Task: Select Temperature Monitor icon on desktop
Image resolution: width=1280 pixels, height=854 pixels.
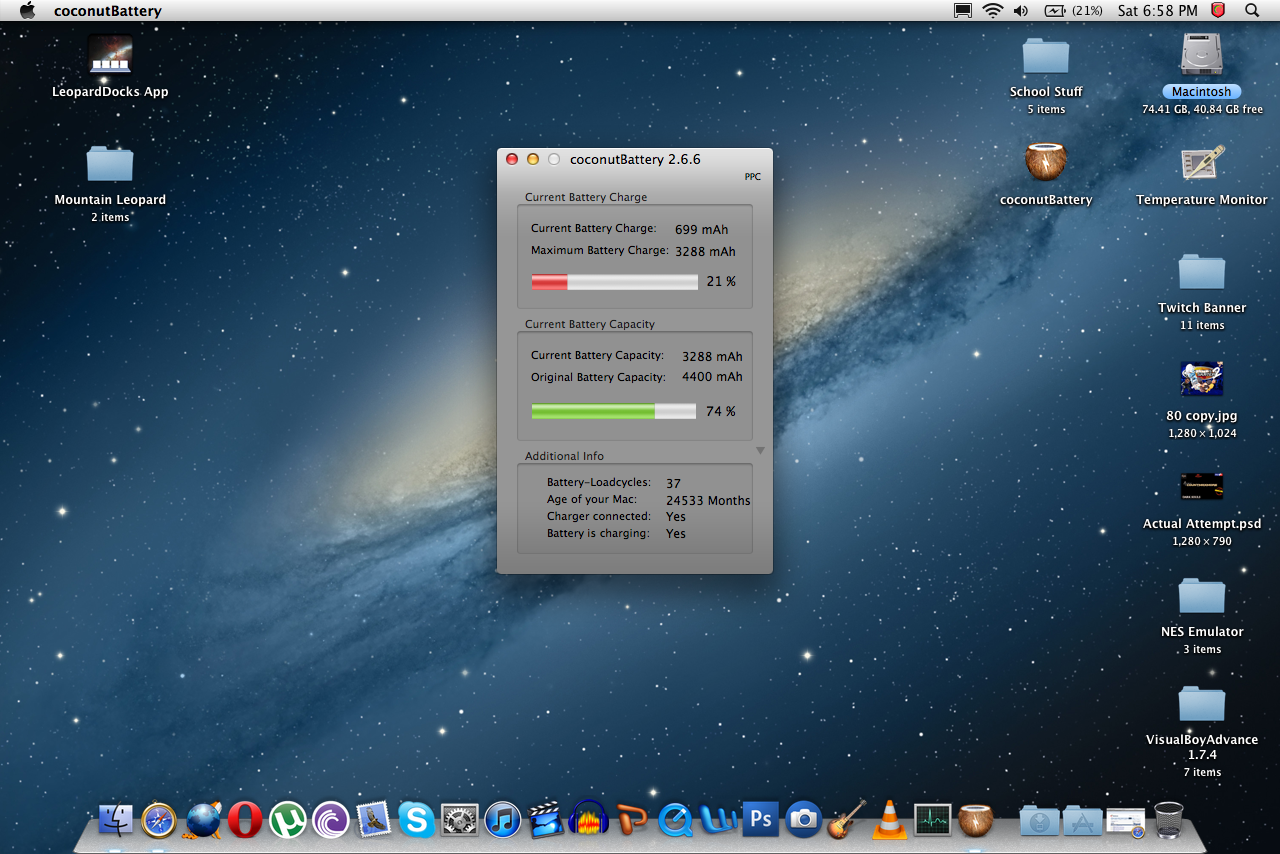Action: [x=1202, y=163]
